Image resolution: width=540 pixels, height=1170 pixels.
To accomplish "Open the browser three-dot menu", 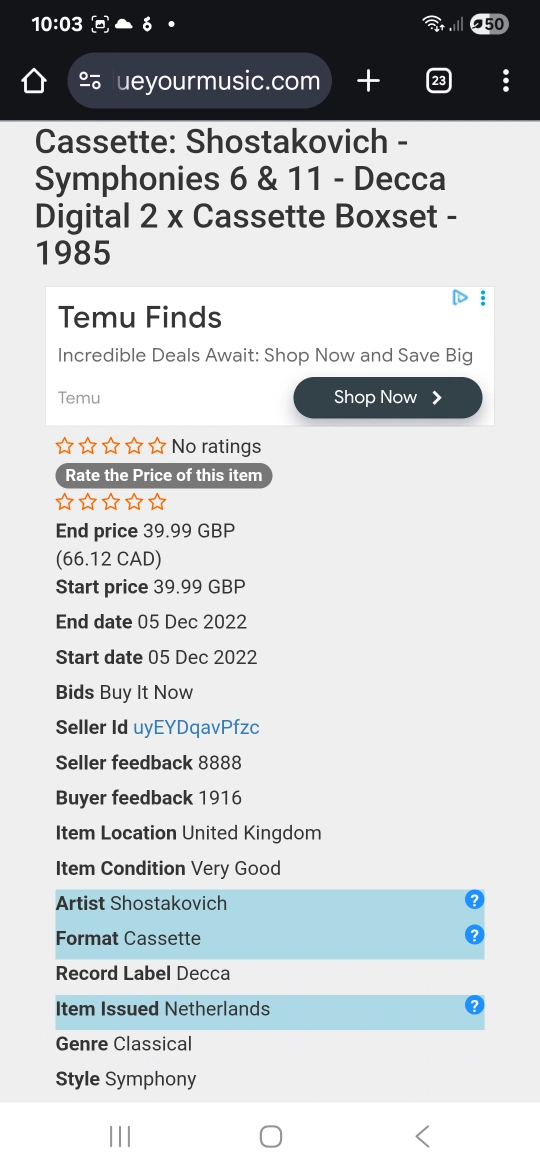I will tap(506, 81).
